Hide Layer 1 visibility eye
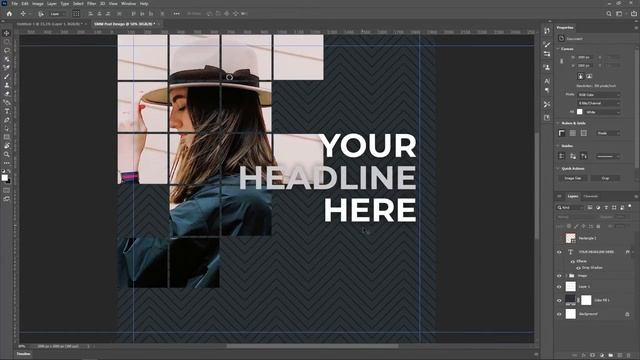 (559, 287)
